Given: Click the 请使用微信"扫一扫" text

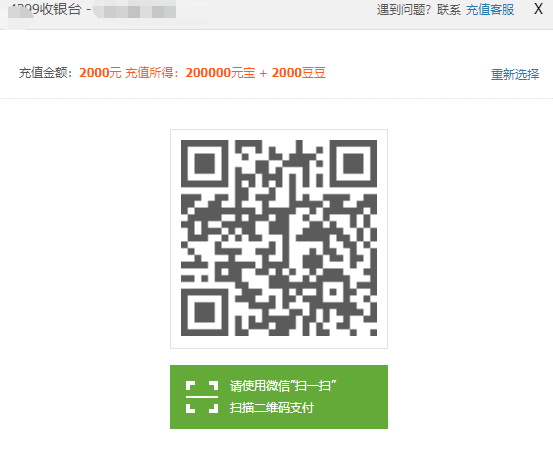Looking at the screenshot, I should (x=283, y=386).
